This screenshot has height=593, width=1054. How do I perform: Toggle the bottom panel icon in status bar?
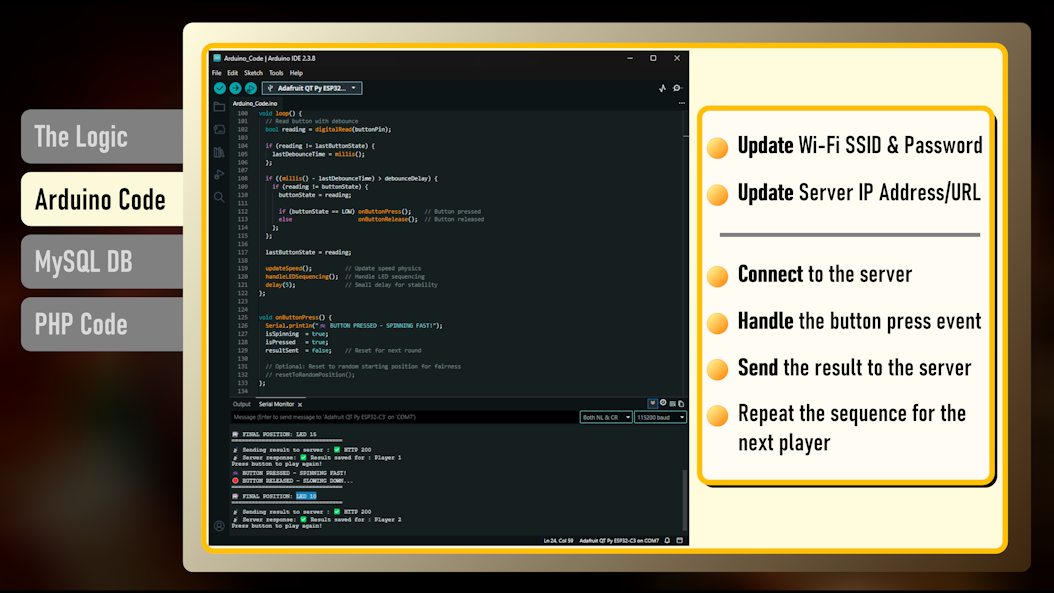680,541
